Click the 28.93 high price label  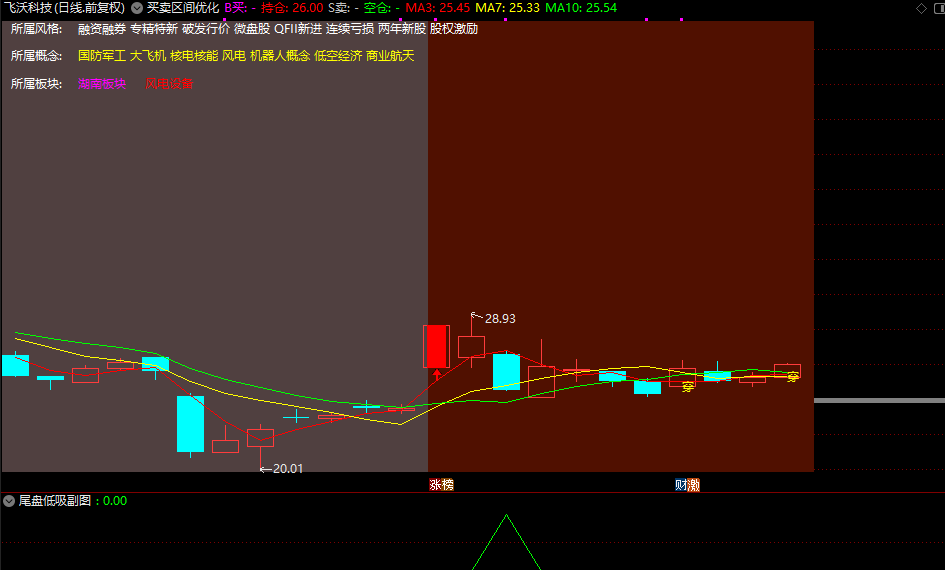pos(500,319)
